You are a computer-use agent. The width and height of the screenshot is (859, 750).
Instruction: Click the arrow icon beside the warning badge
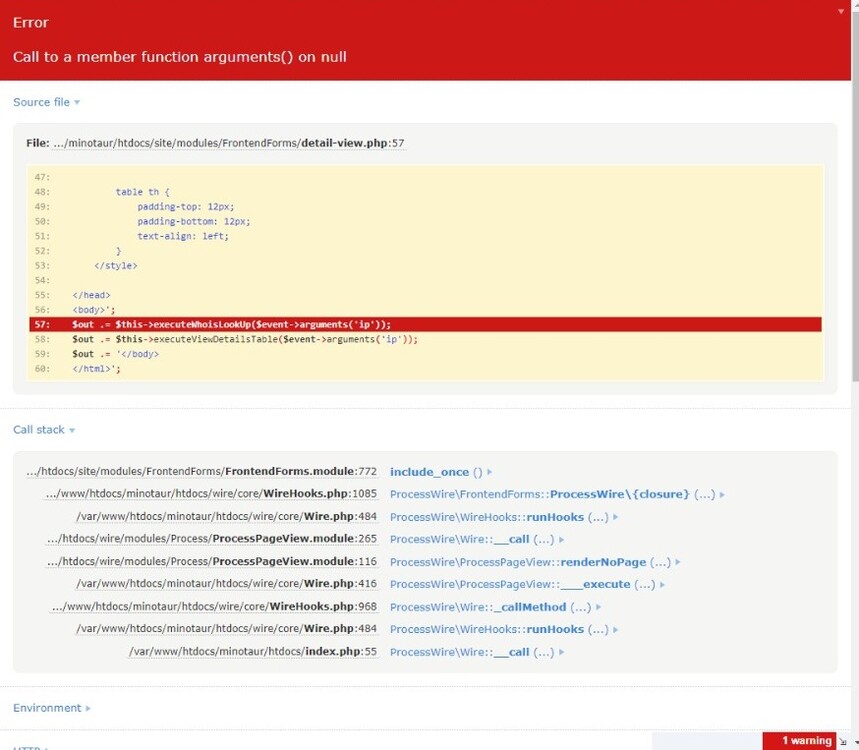click(843, 741)
